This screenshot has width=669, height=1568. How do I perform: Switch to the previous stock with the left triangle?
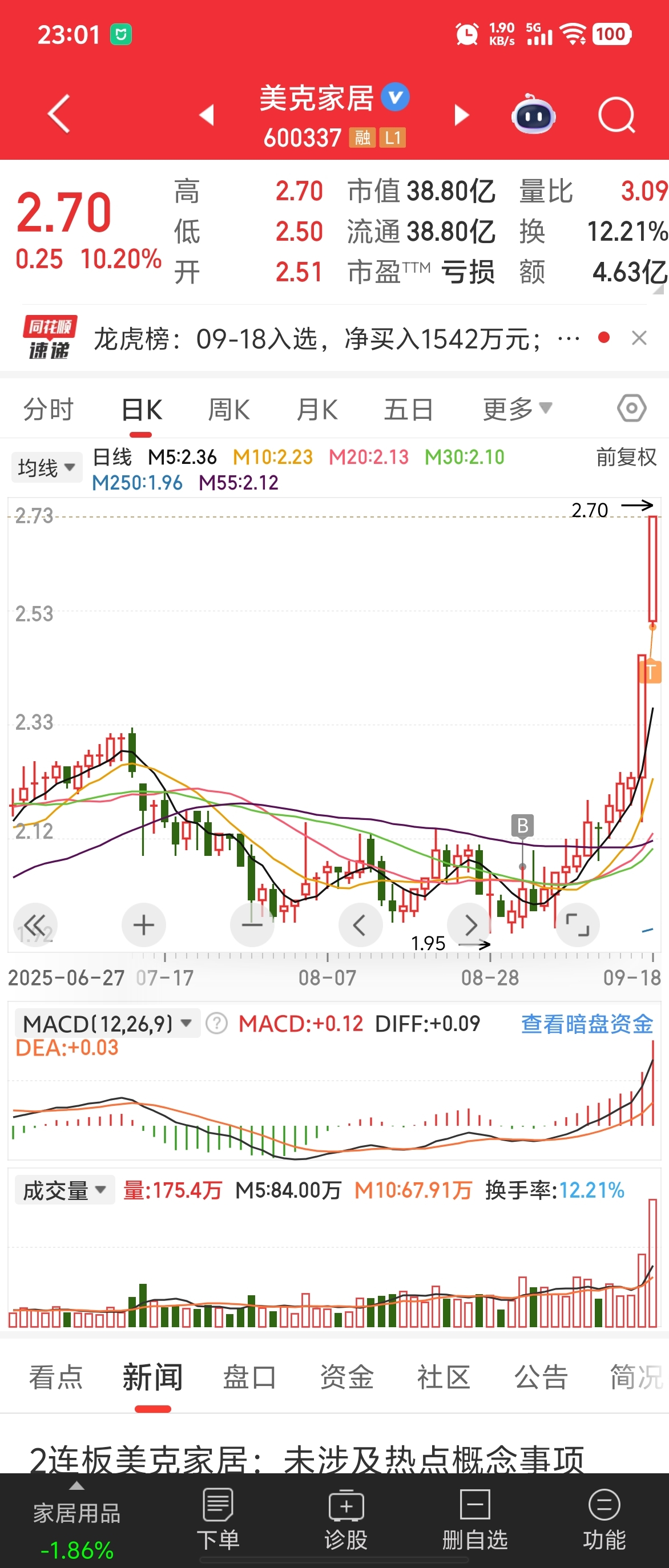tap(207, 115)
